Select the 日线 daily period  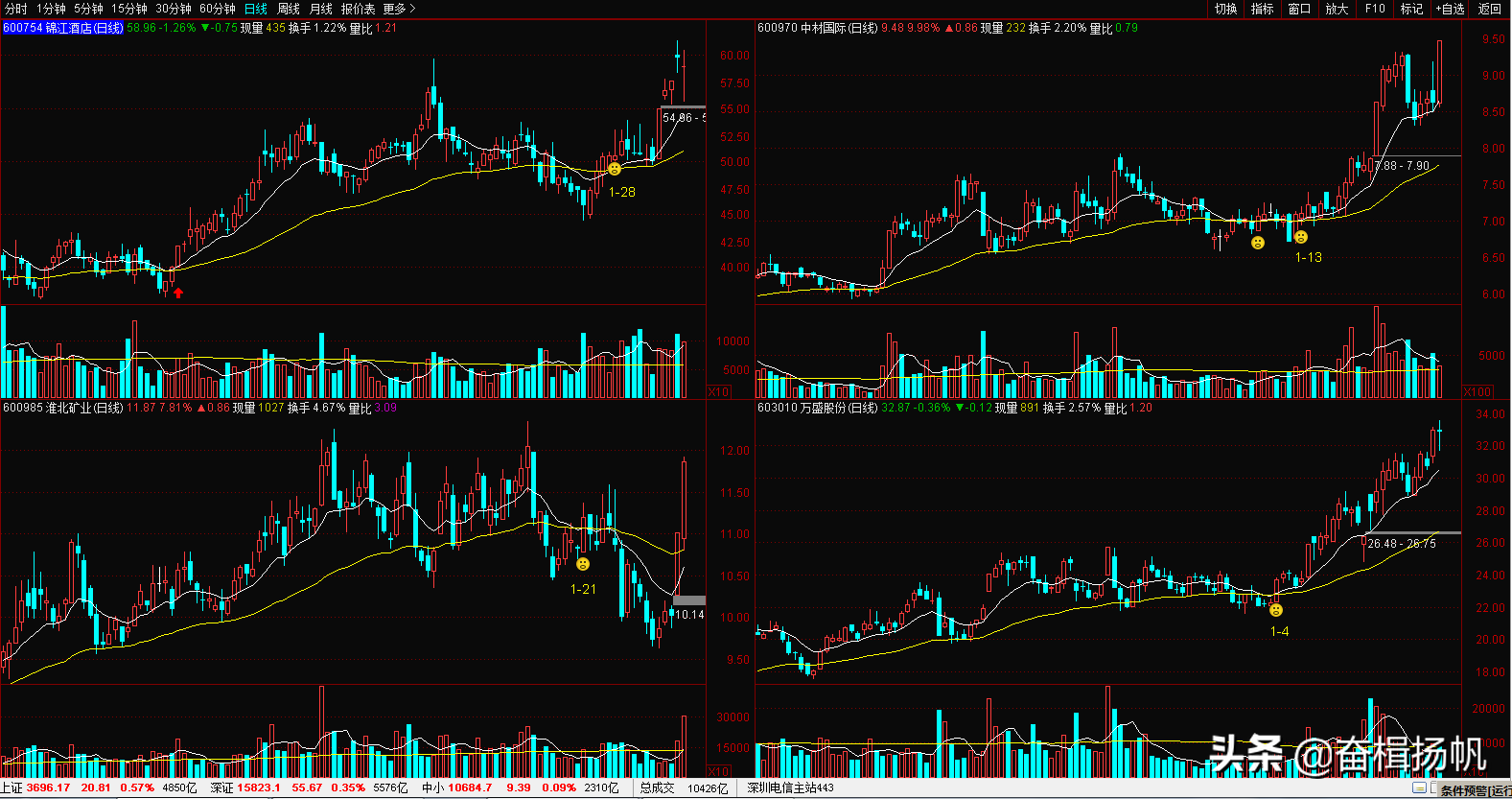point(256,9)
